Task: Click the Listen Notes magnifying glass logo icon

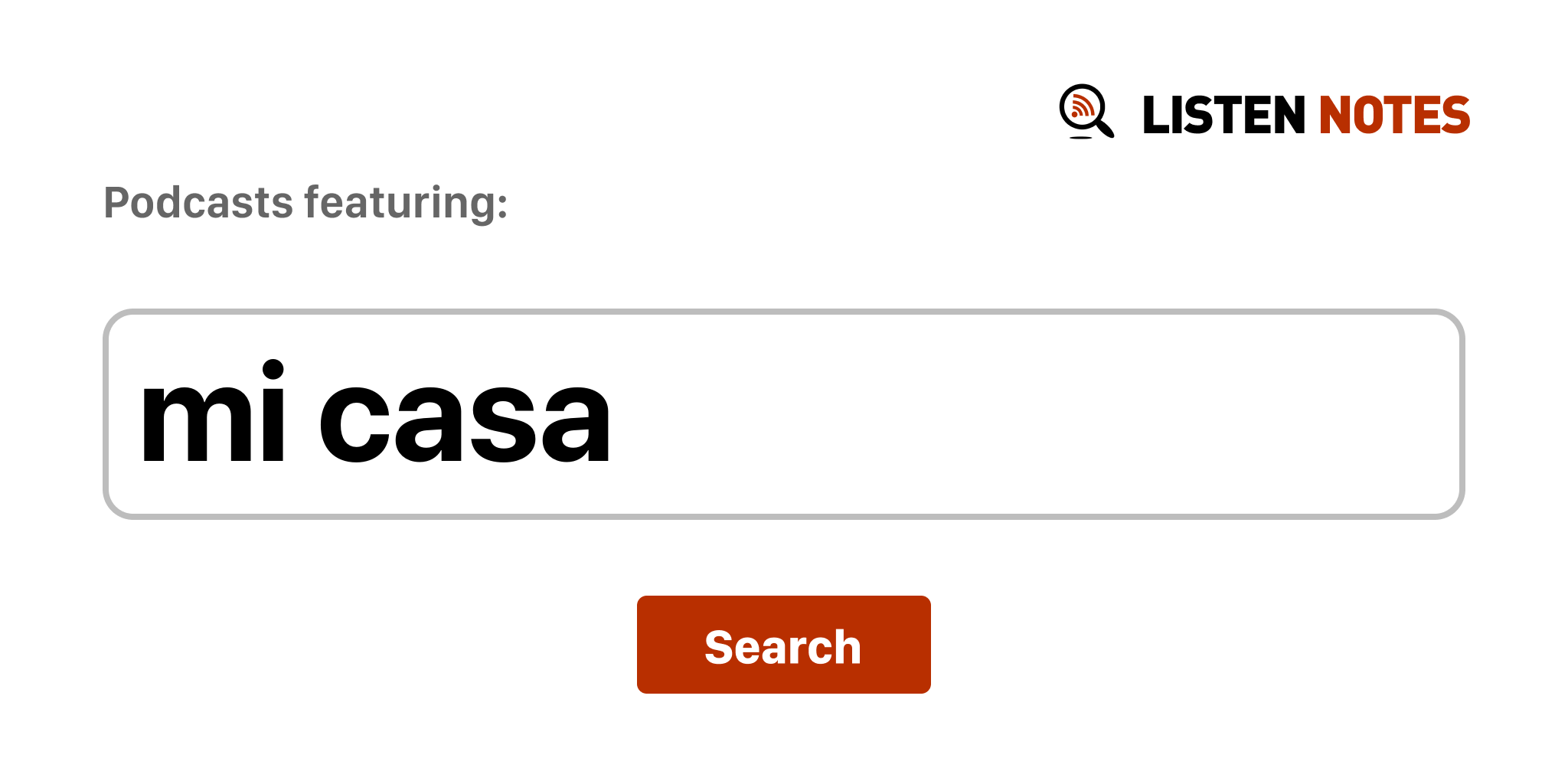Action: tap(1086, 111)
